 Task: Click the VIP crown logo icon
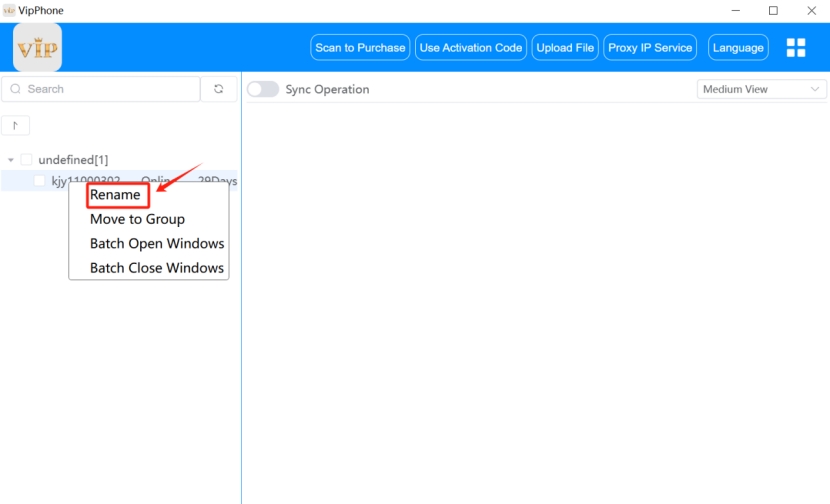click(37, 48)
